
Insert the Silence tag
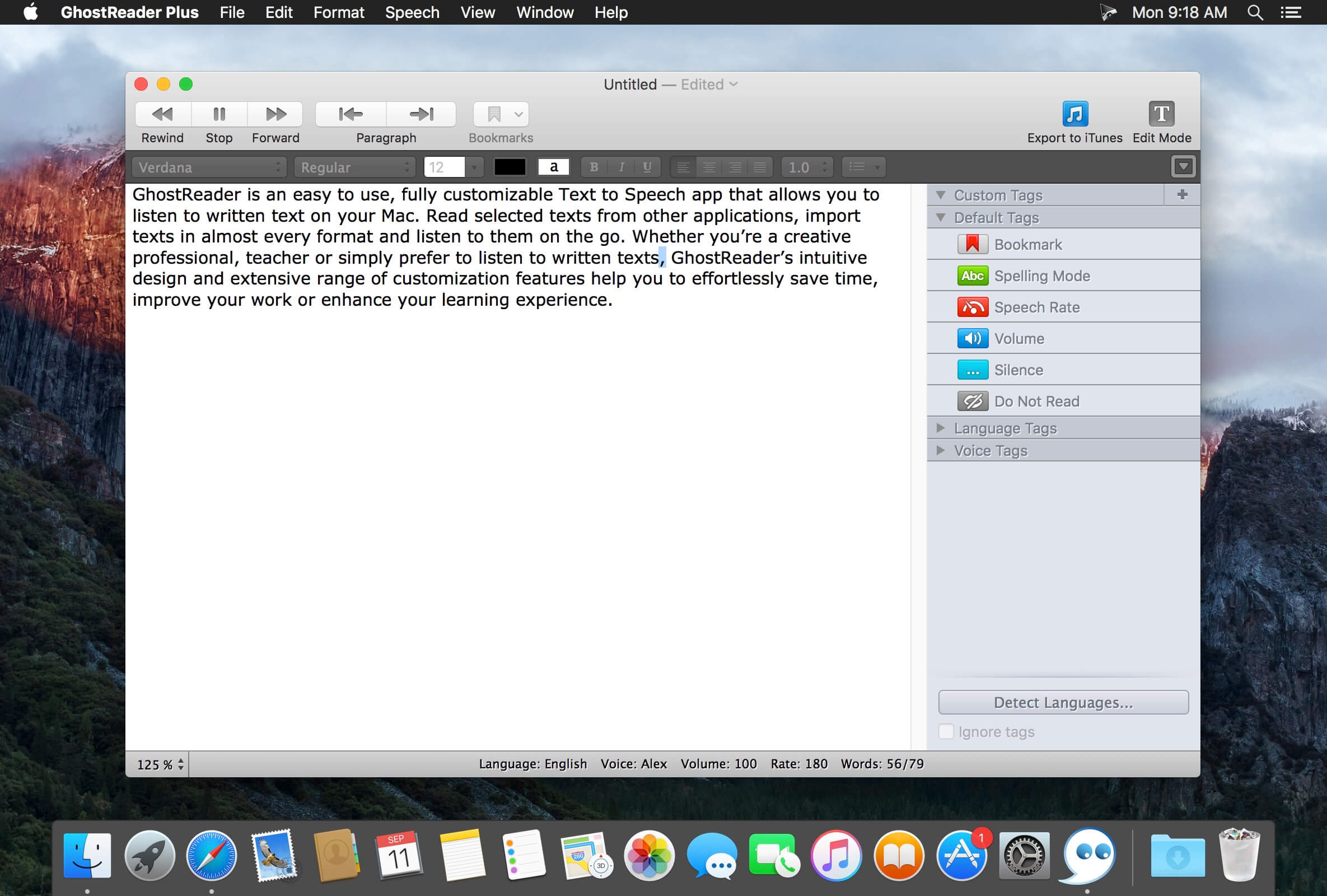point(1018,370)
